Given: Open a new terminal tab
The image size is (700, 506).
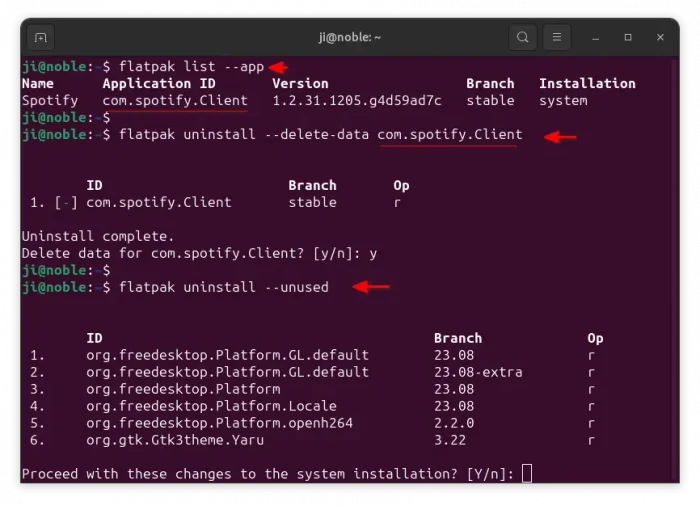Looking at the screenshot, I should pyautogui.click(x=40, y=37).
